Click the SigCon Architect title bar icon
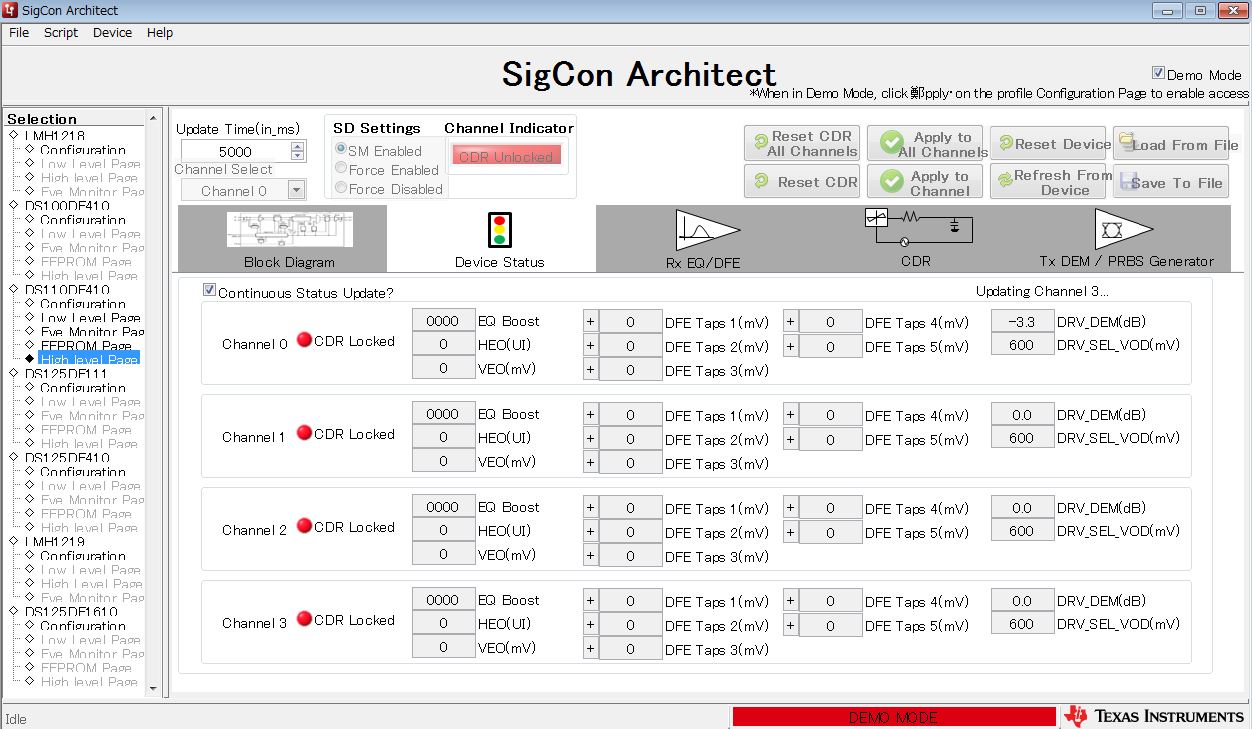Image resolution: width=1252 pixels, height=729 pixels. coord(10,10)
